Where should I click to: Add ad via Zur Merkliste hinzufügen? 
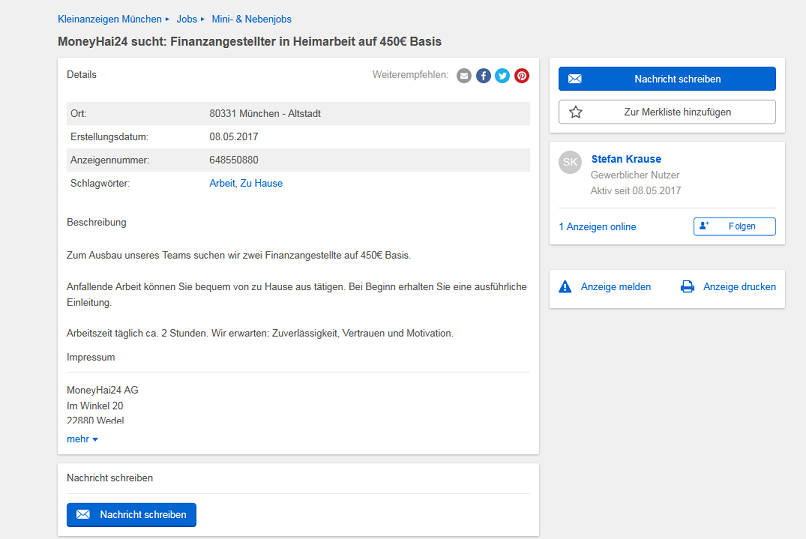pos(667,112)
